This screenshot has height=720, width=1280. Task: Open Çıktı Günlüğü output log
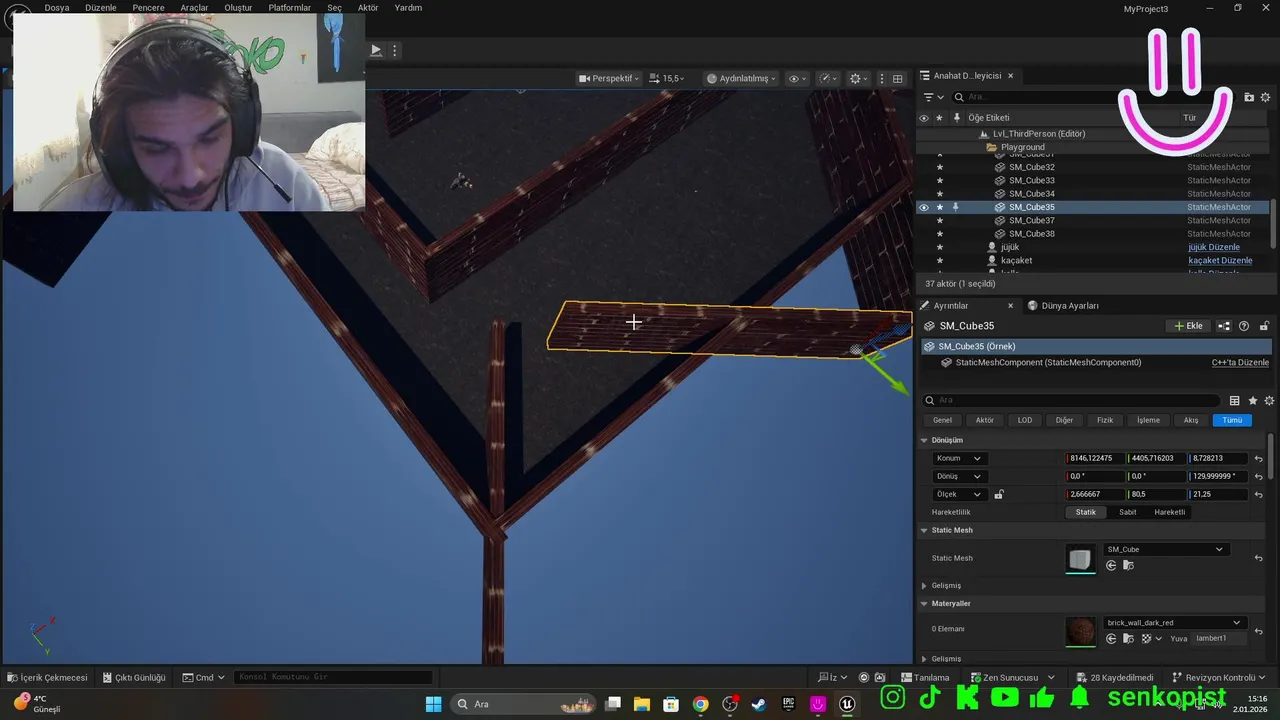(x=133, y=677)
